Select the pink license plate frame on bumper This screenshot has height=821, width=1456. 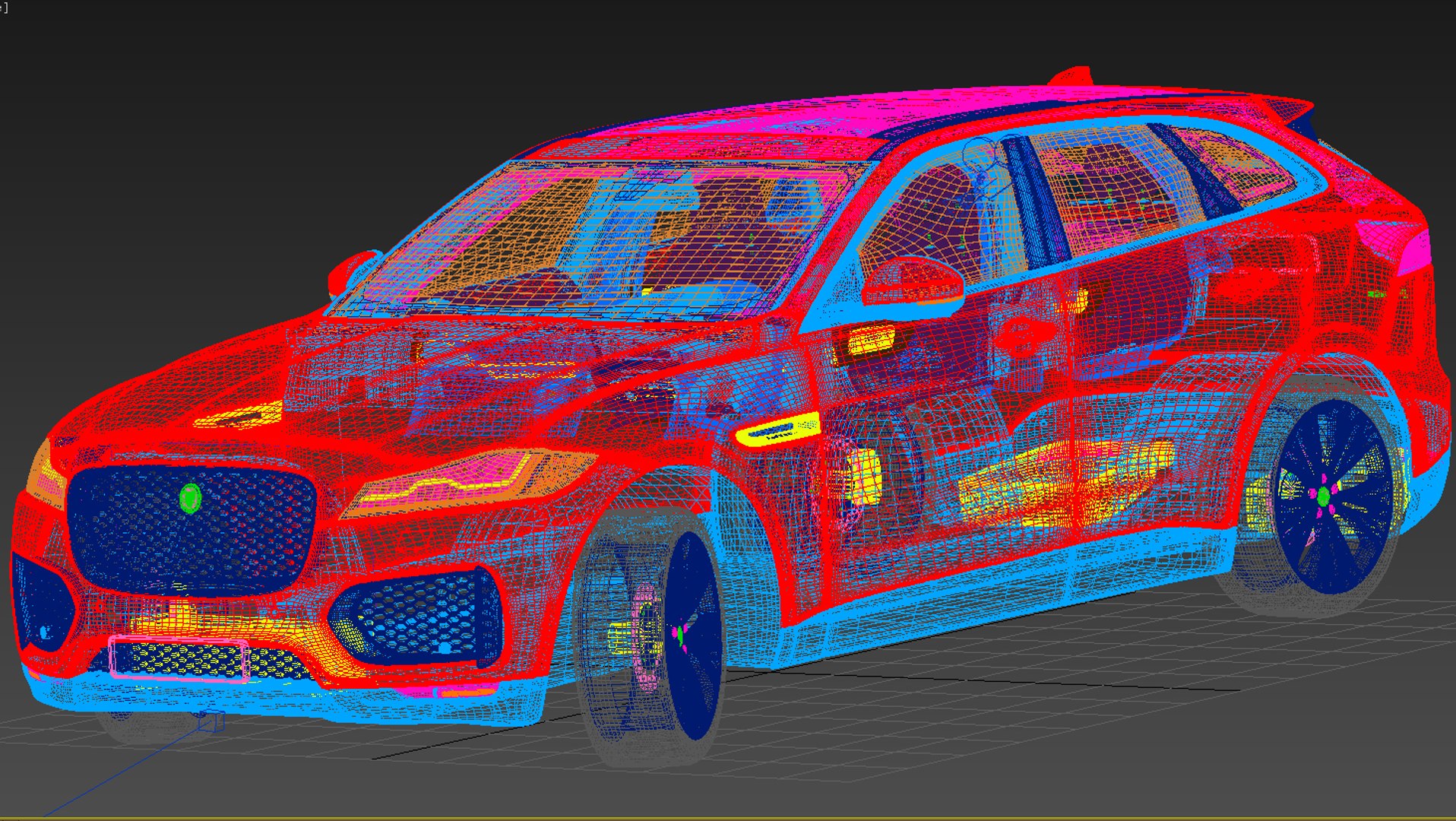point(179,658)
